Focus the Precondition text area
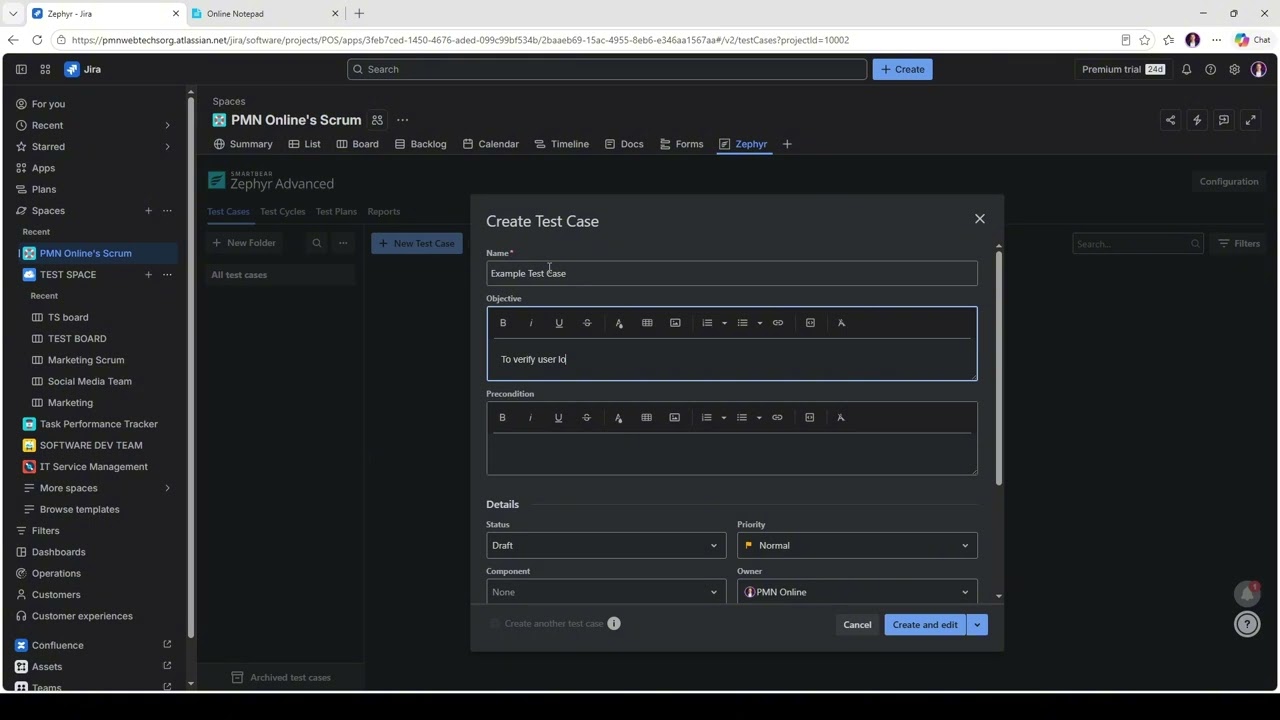 (x=732, y=454)
